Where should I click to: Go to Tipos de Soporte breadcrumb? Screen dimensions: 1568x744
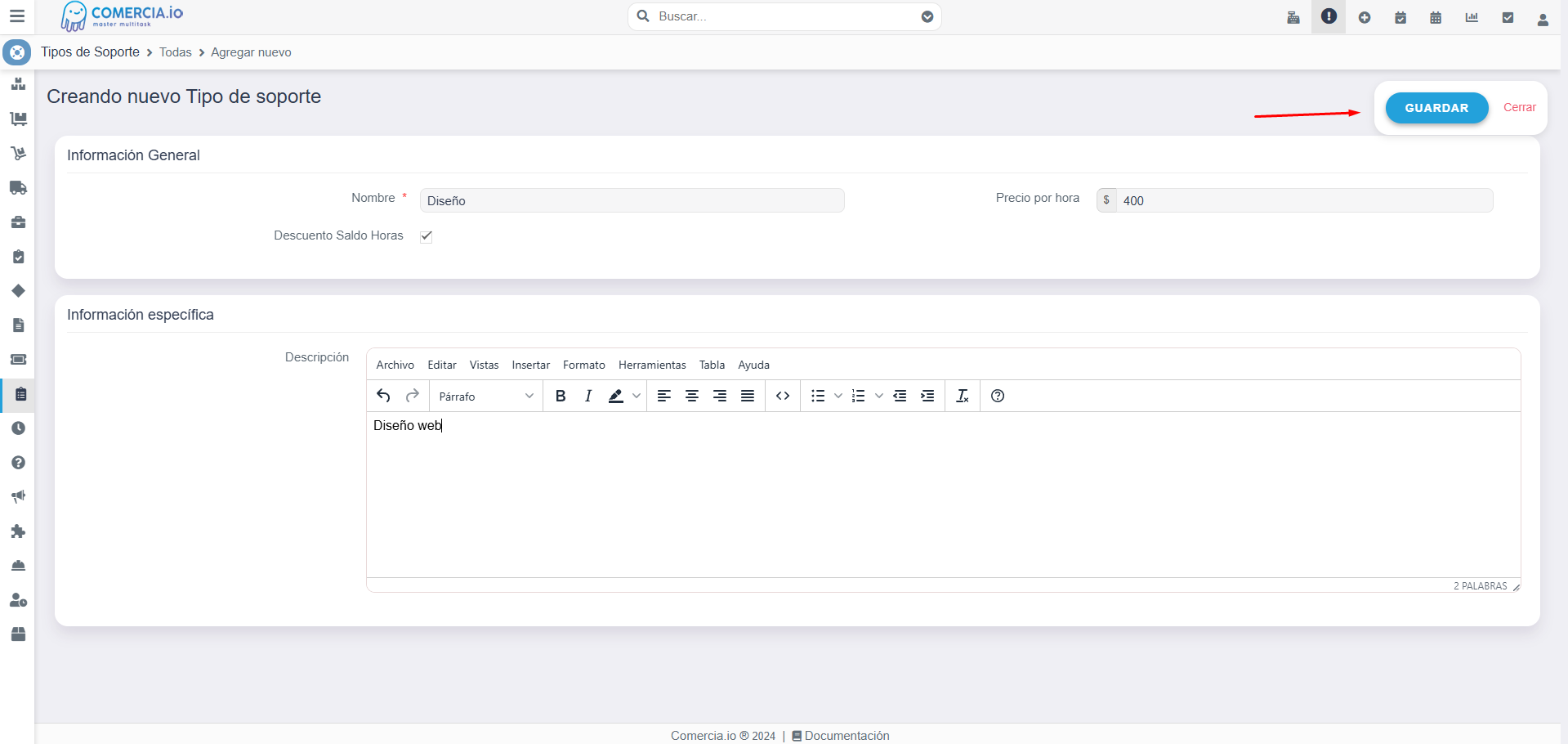coord(90,52)
